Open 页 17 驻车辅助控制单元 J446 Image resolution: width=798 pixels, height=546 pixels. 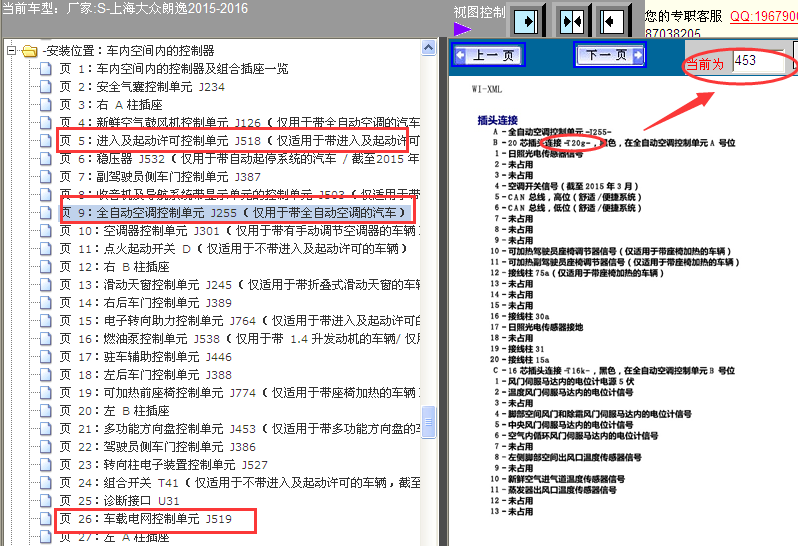point(146,357)
